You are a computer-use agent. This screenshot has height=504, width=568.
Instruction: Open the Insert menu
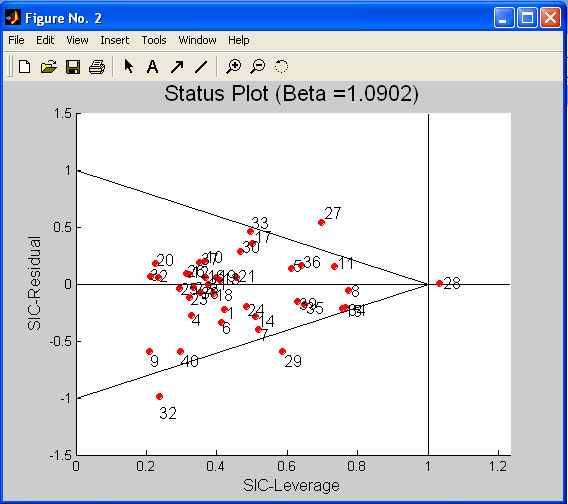(x=114, y=40)
